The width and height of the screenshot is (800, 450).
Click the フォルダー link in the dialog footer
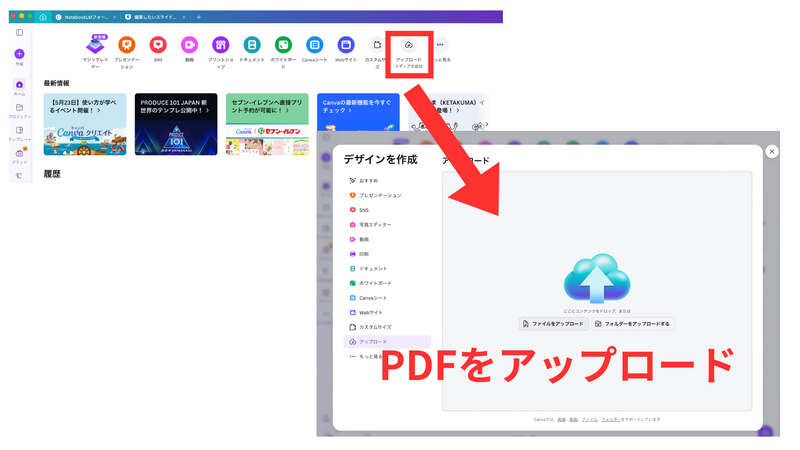[x=610, y=420]
